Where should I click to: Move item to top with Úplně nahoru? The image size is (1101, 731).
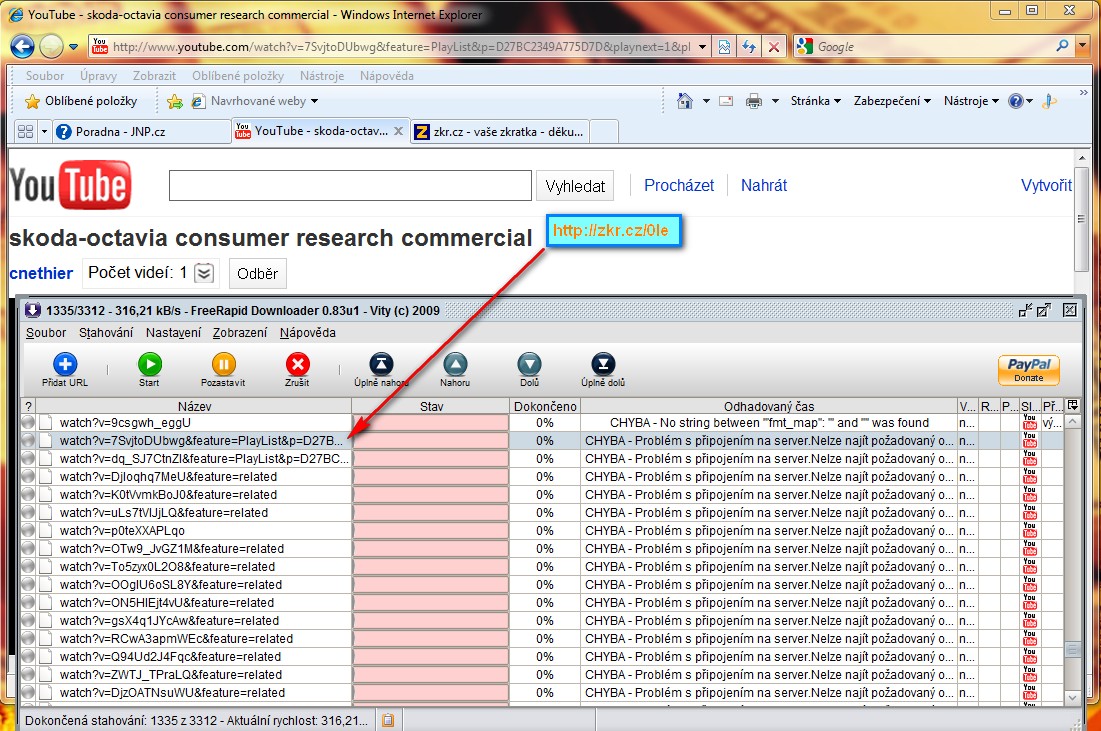tap(381, 364)
